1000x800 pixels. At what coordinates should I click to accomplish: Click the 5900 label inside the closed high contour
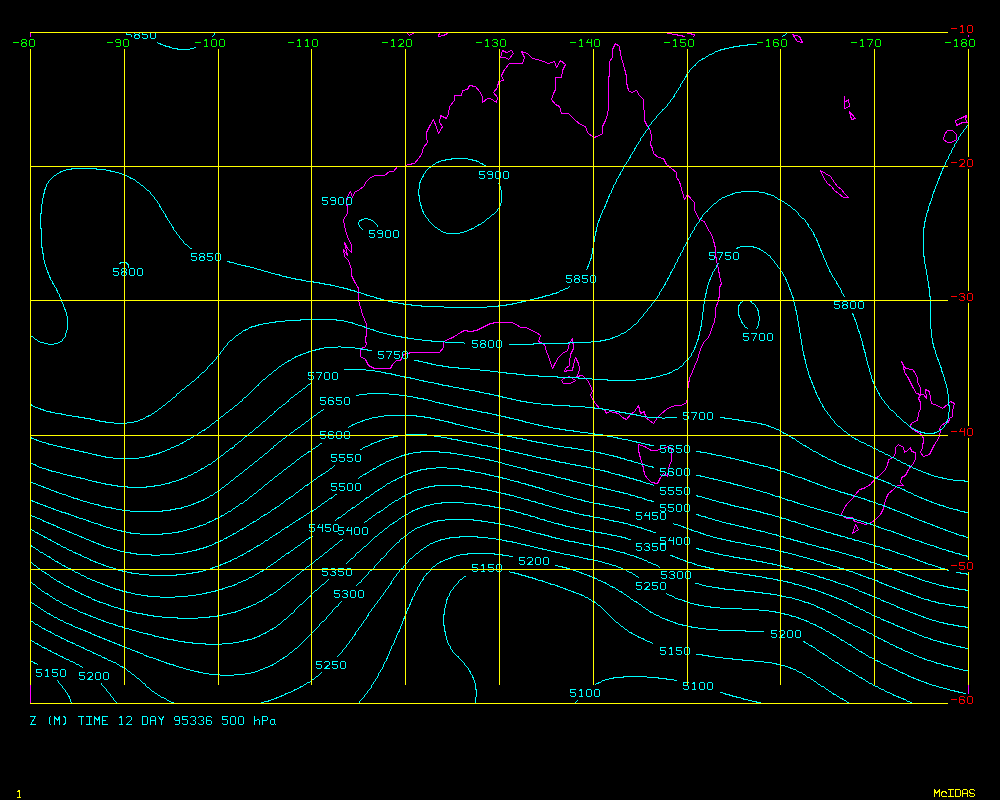point(493,175)
